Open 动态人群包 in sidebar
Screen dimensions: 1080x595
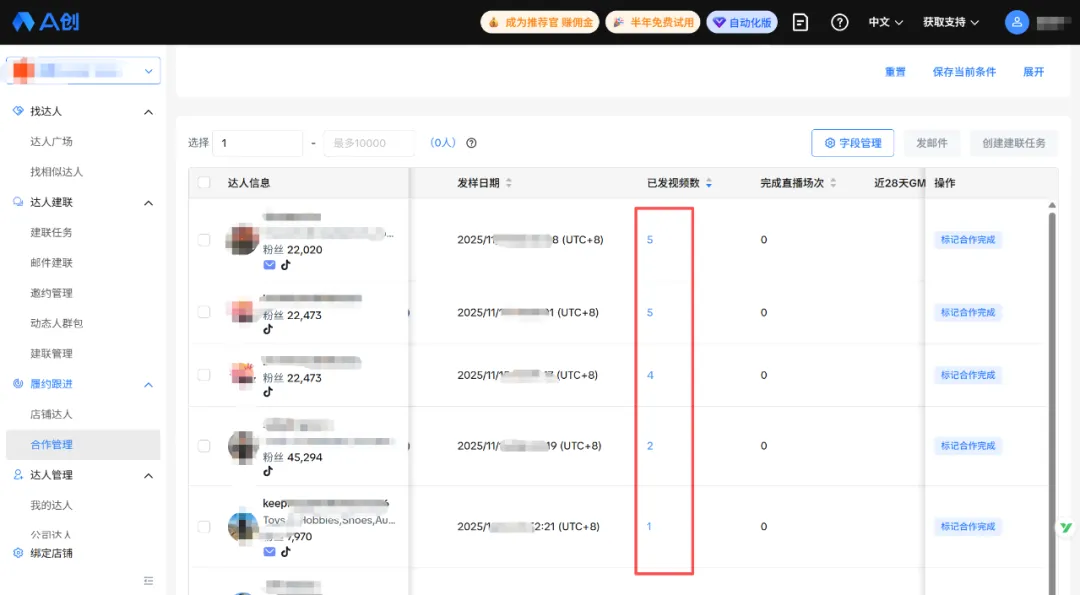pyautogui.click(x=56, y=323)
